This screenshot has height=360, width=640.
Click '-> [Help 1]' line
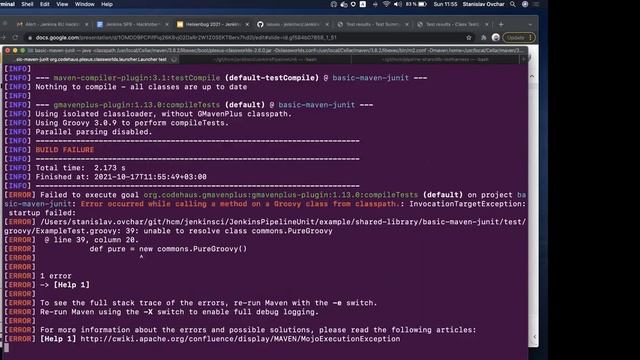coord(65,284)
